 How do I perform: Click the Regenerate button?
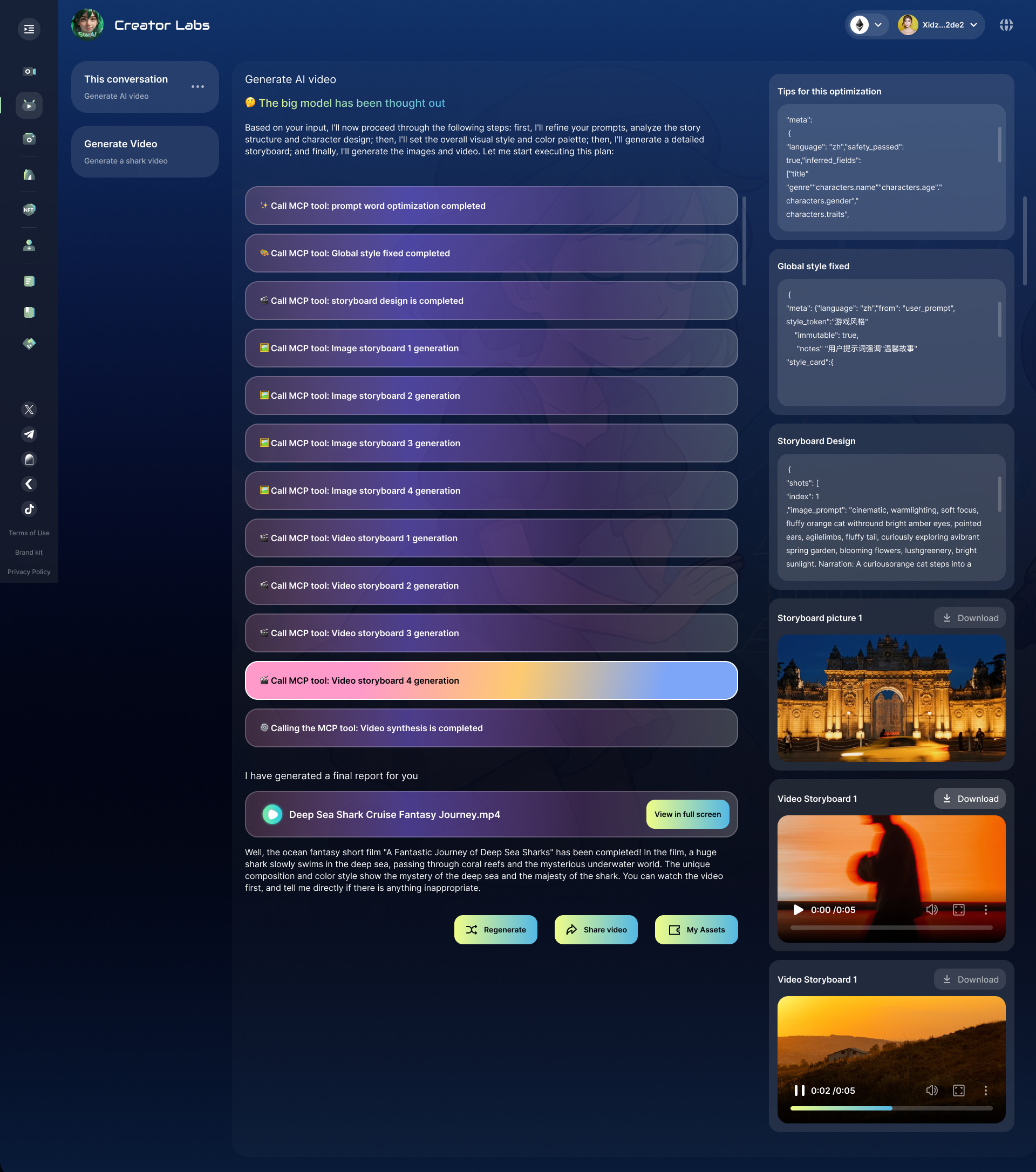(x=495, y=930)
